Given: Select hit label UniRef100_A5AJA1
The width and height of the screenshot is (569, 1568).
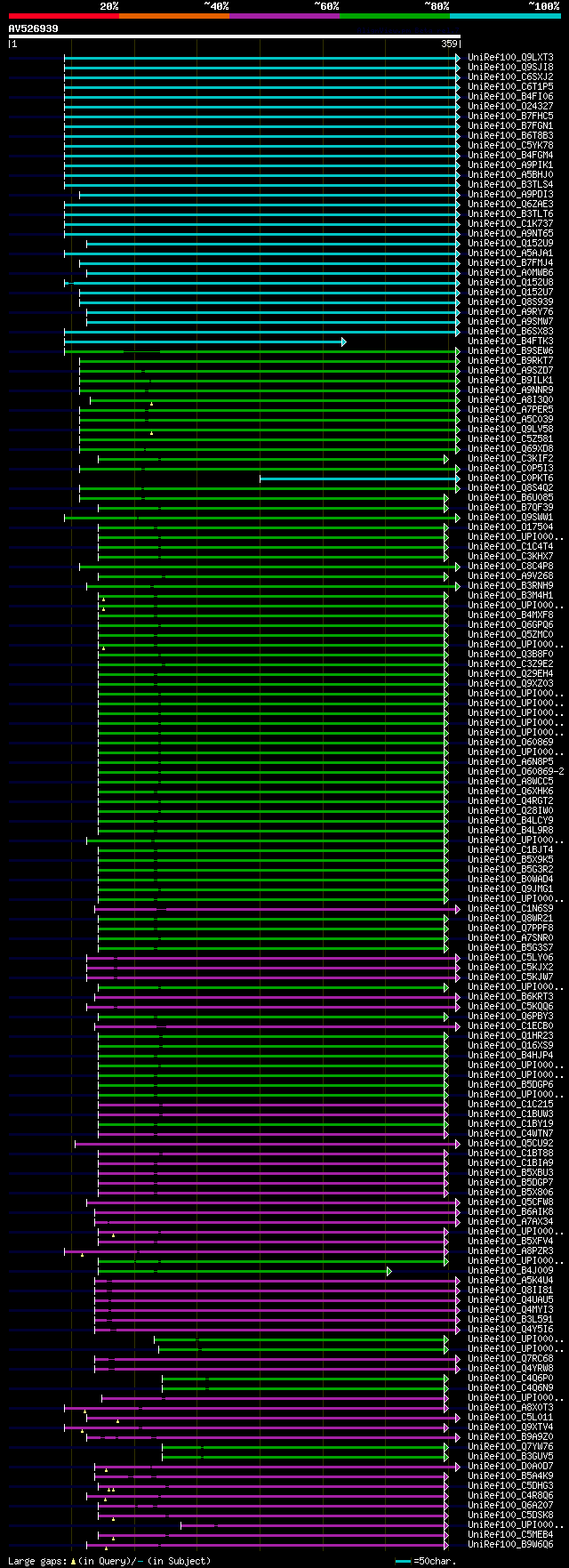Looking at the screenshot, I should (510, 253).
